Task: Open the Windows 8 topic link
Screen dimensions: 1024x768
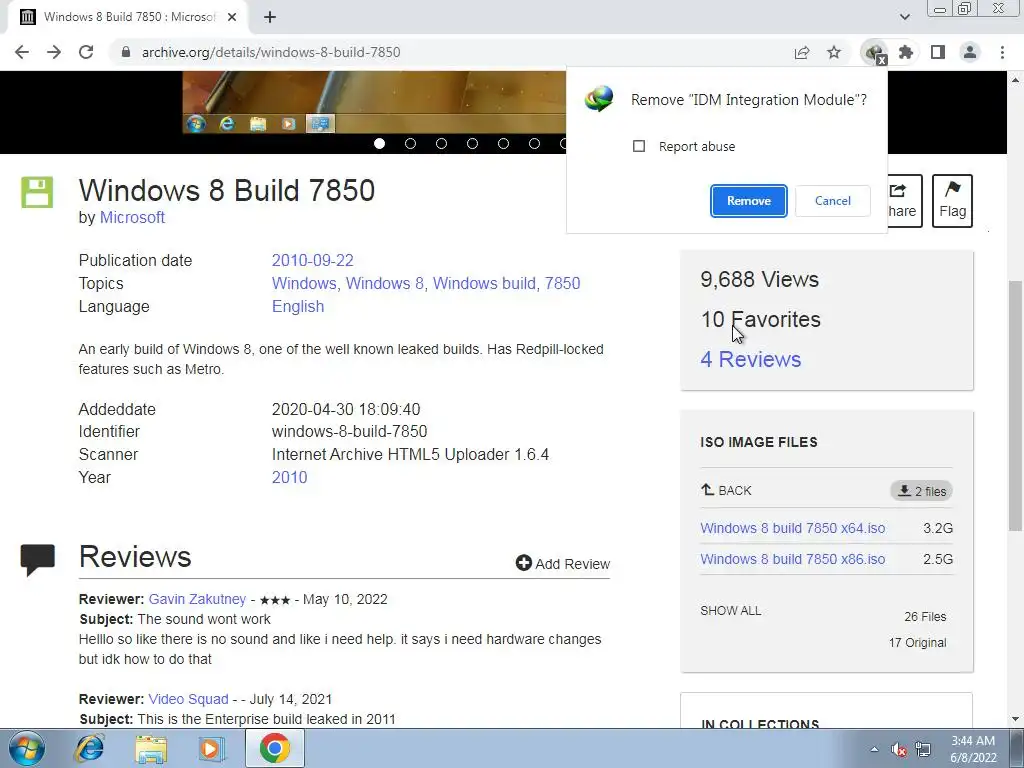Action: 385,283
